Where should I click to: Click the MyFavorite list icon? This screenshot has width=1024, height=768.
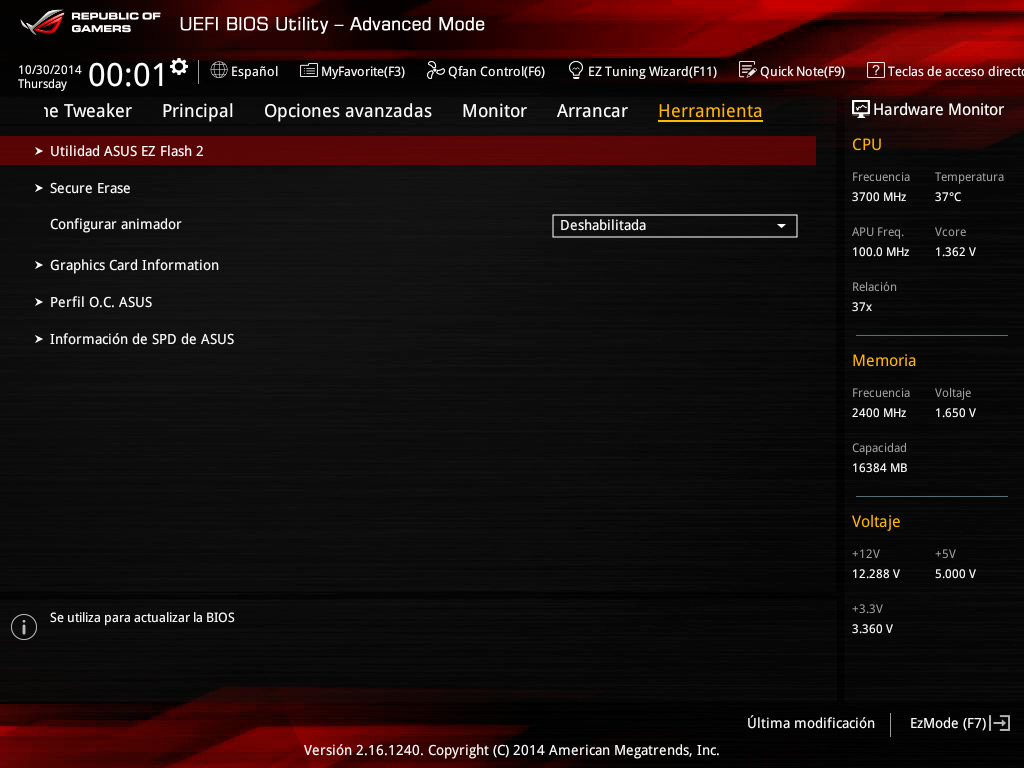(x=308, y=71)
